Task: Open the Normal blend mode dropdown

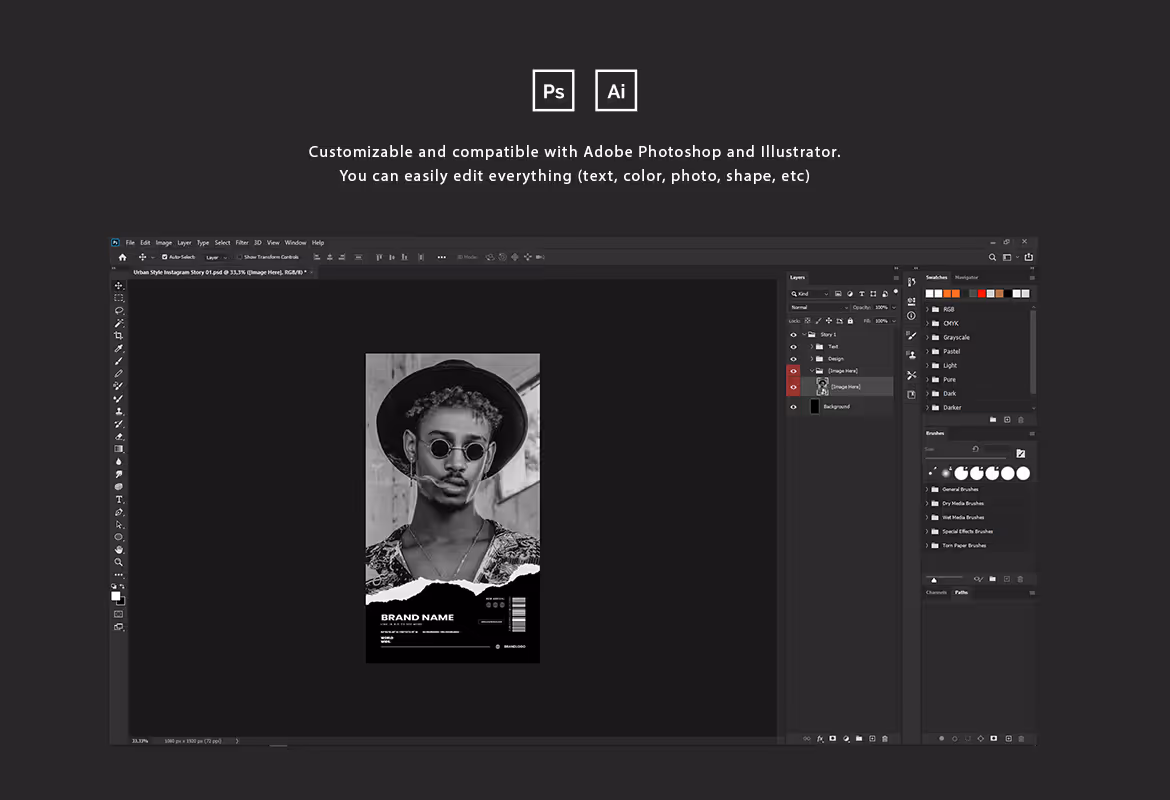Action: (819, 307)
